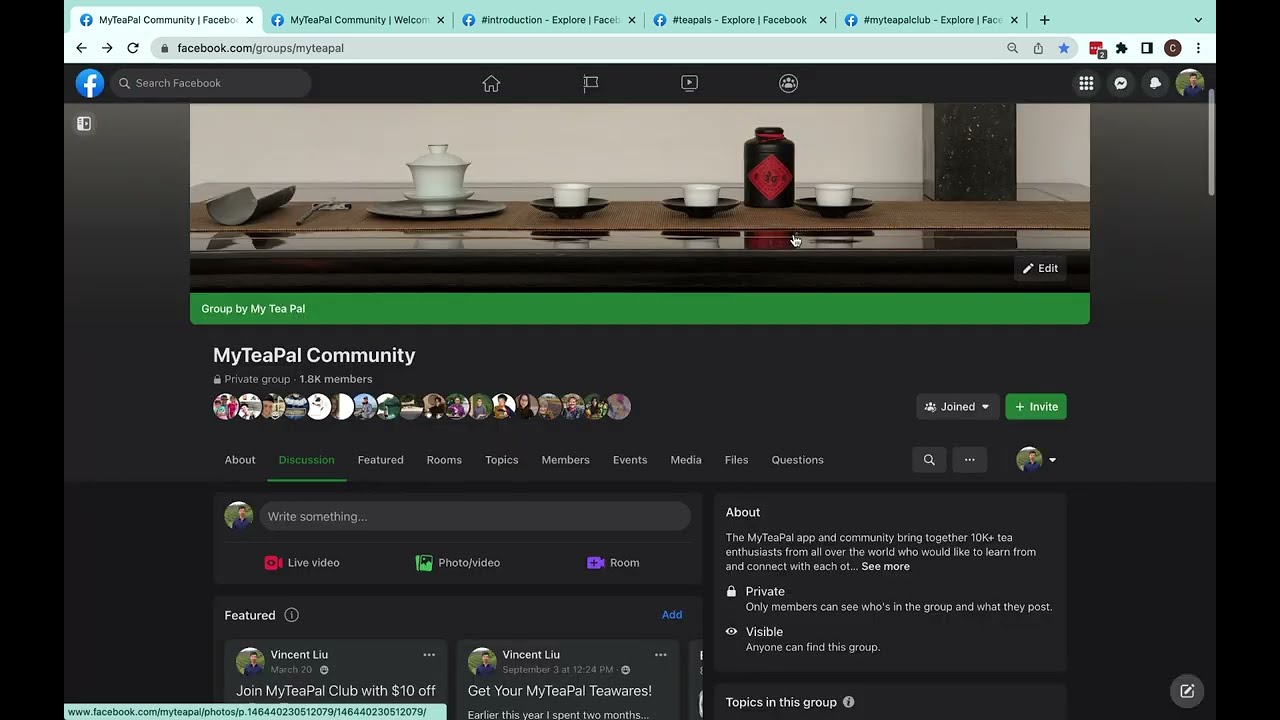
Task: Open the Watch video icon
Action: [689, 83]
